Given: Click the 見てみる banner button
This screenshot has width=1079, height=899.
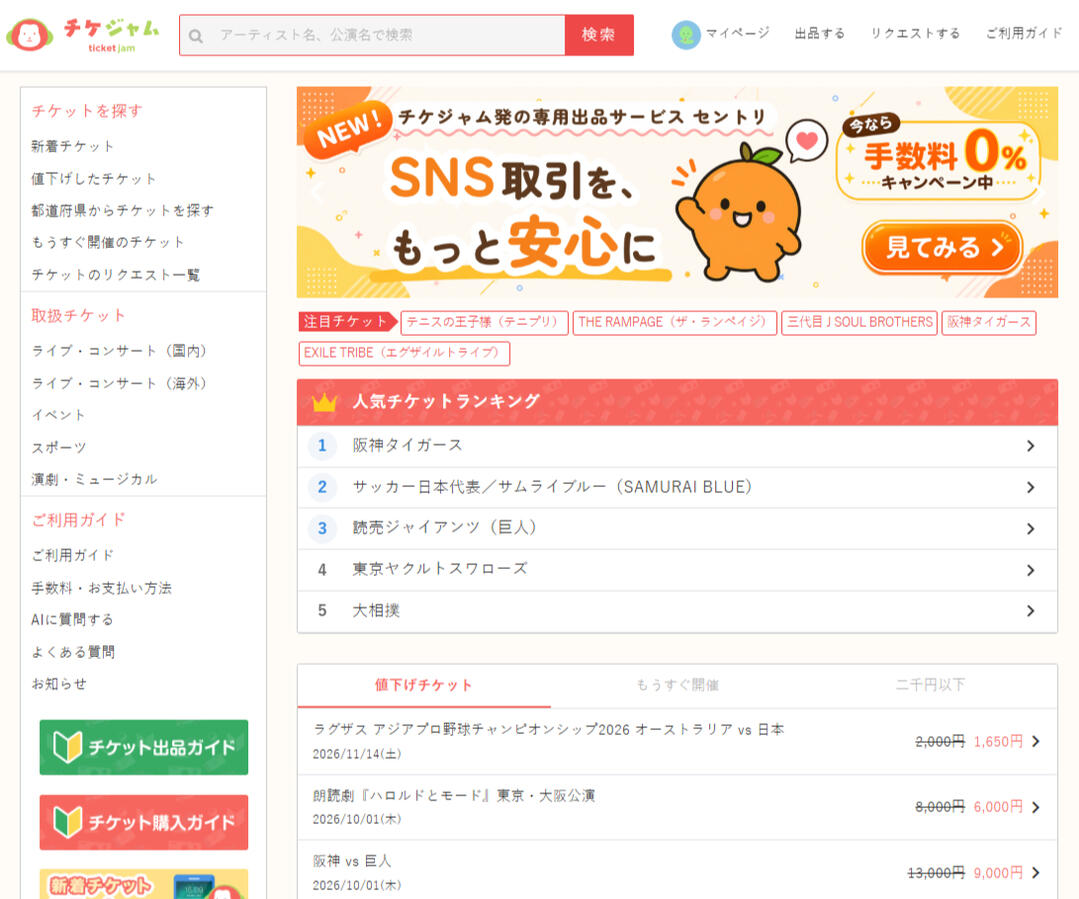Looking at the screenshot, I should coord(943,246).
